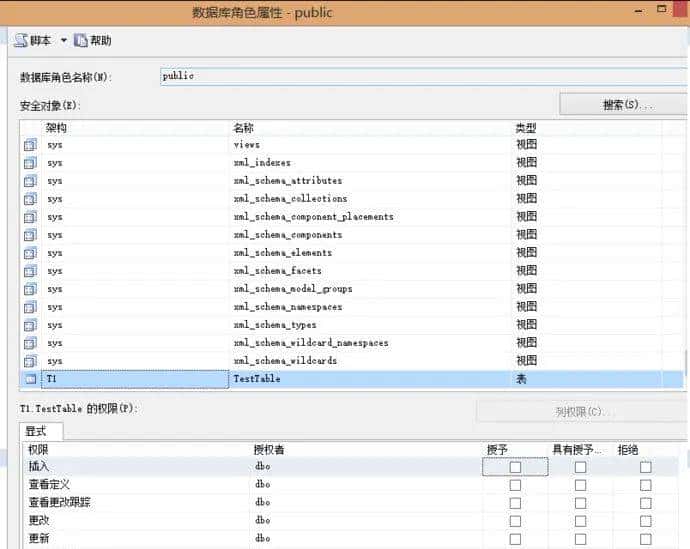Click the view icon for xml_schema_namespaces row

(x=30, y=307)
